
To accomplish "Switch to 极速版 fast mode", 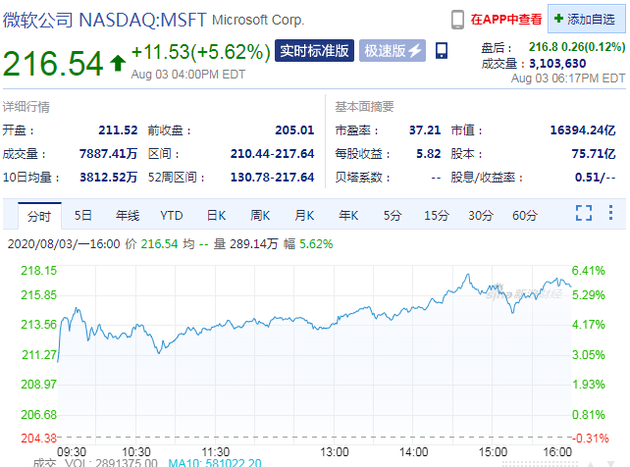I will coord(392,51).
